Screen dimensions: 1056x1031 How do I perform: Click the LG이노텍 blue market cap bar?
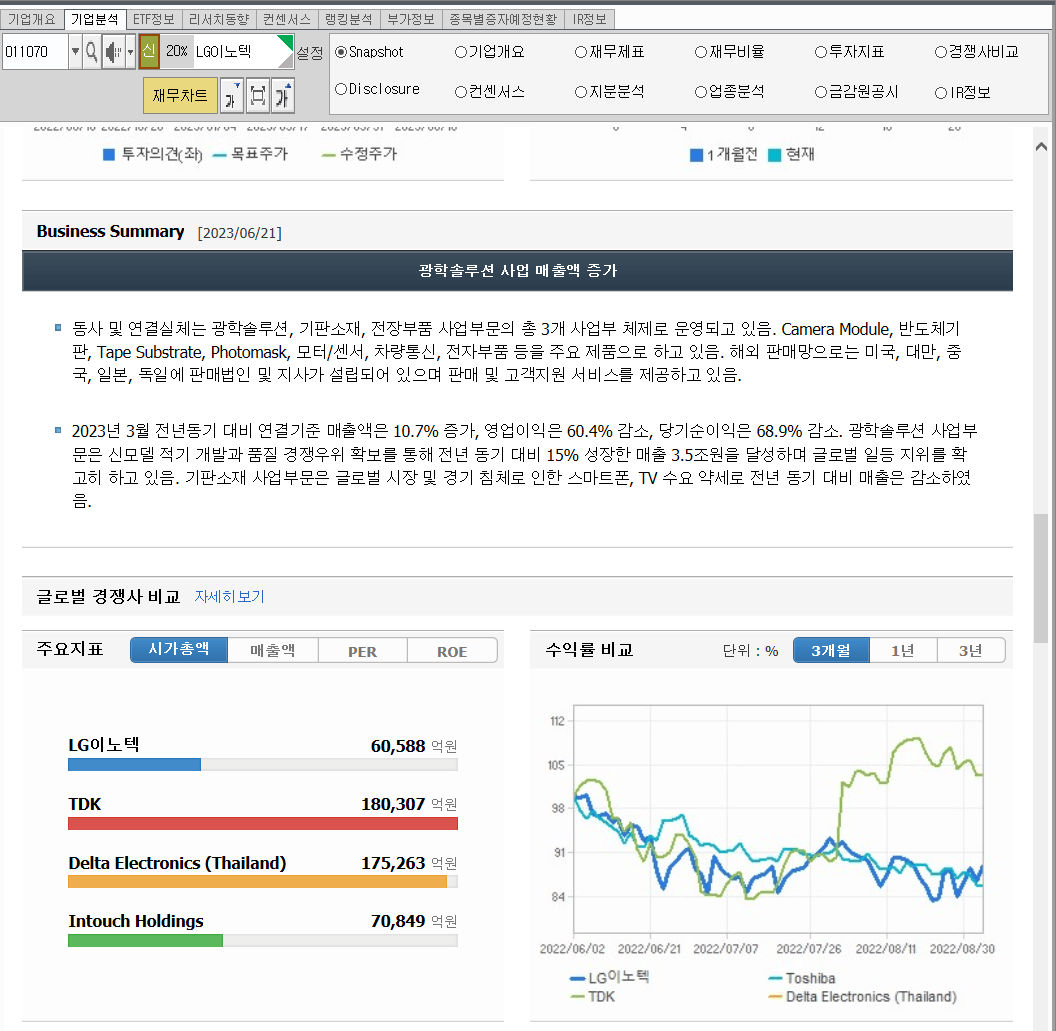(134, 764)
